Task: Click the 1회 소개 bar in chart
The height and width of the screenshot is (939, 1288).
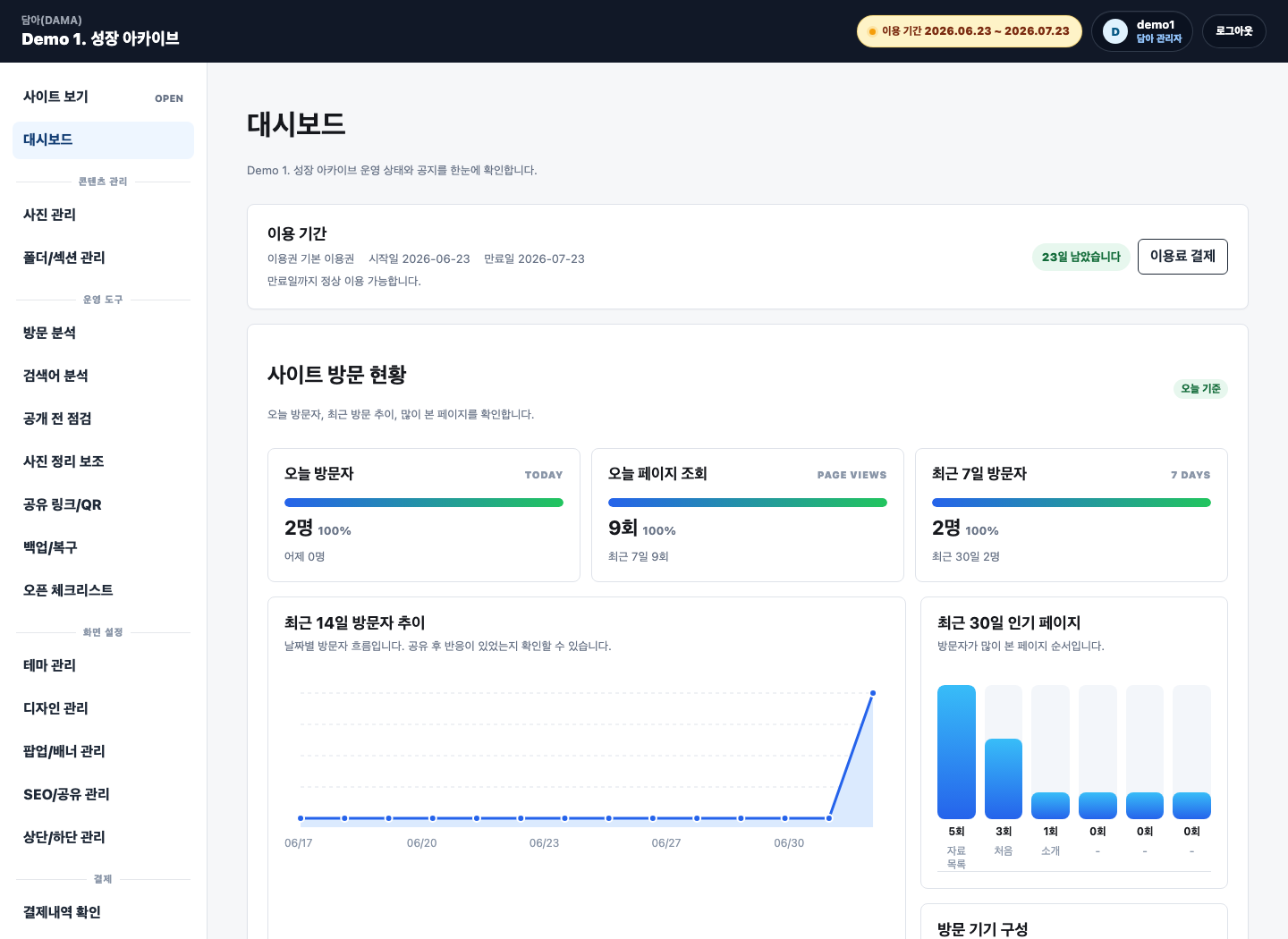Action: pos(1050,806)
